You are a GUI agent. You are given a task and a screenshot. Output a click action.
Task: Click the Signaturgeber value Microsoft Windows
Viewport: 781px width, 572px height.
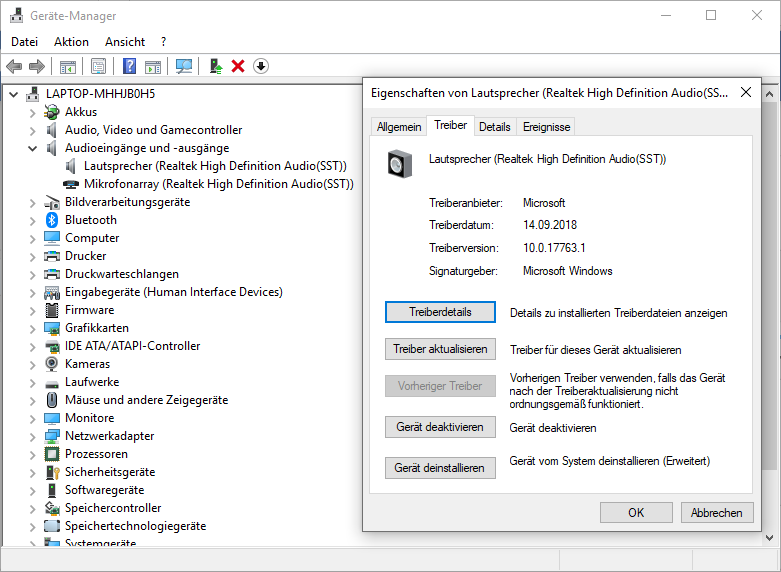pyautogui.click(x=568, y=272)
